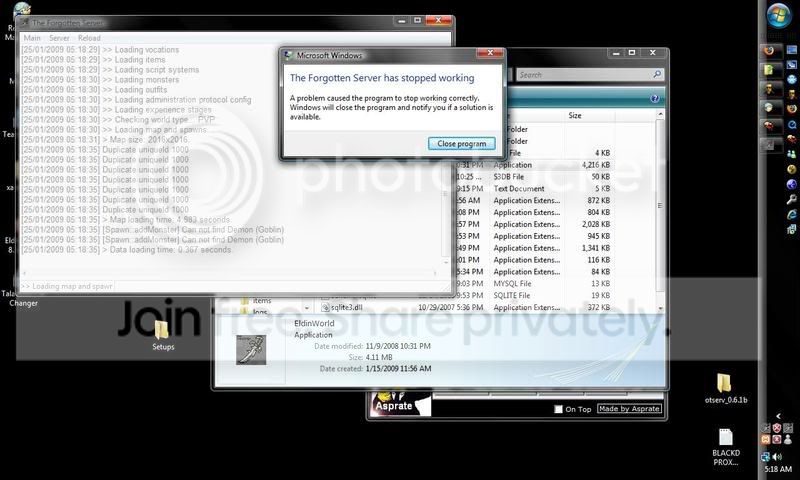Select the SQLITE File 19 KB row
Viewport: 800px width, 480px height.
pos(533,295)
